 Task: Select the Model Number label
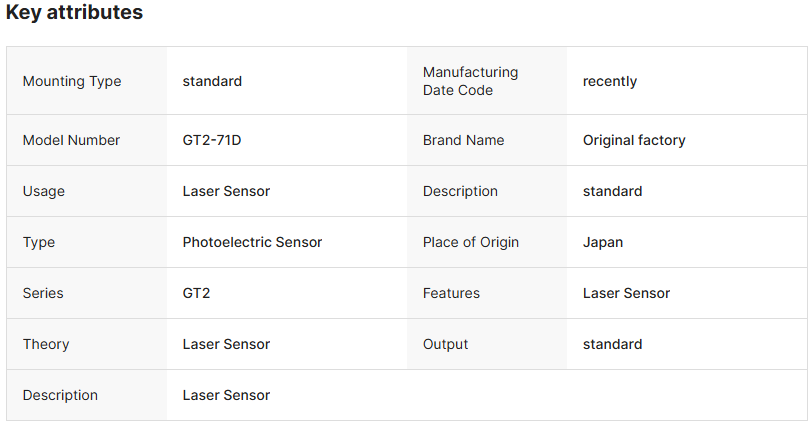click(71, 140)
